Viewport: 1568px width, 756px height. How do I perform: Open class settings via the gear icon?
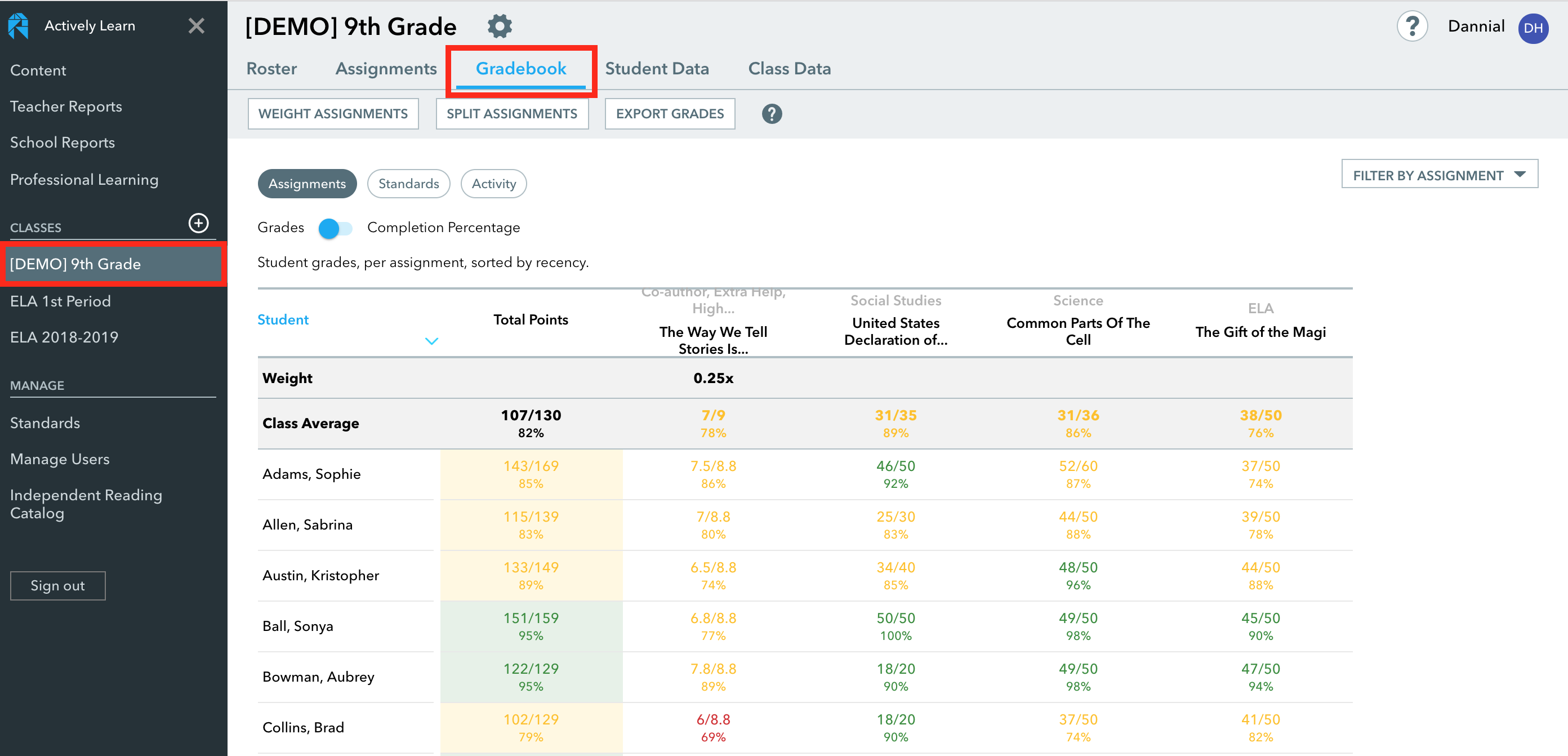tap(499, 26)
